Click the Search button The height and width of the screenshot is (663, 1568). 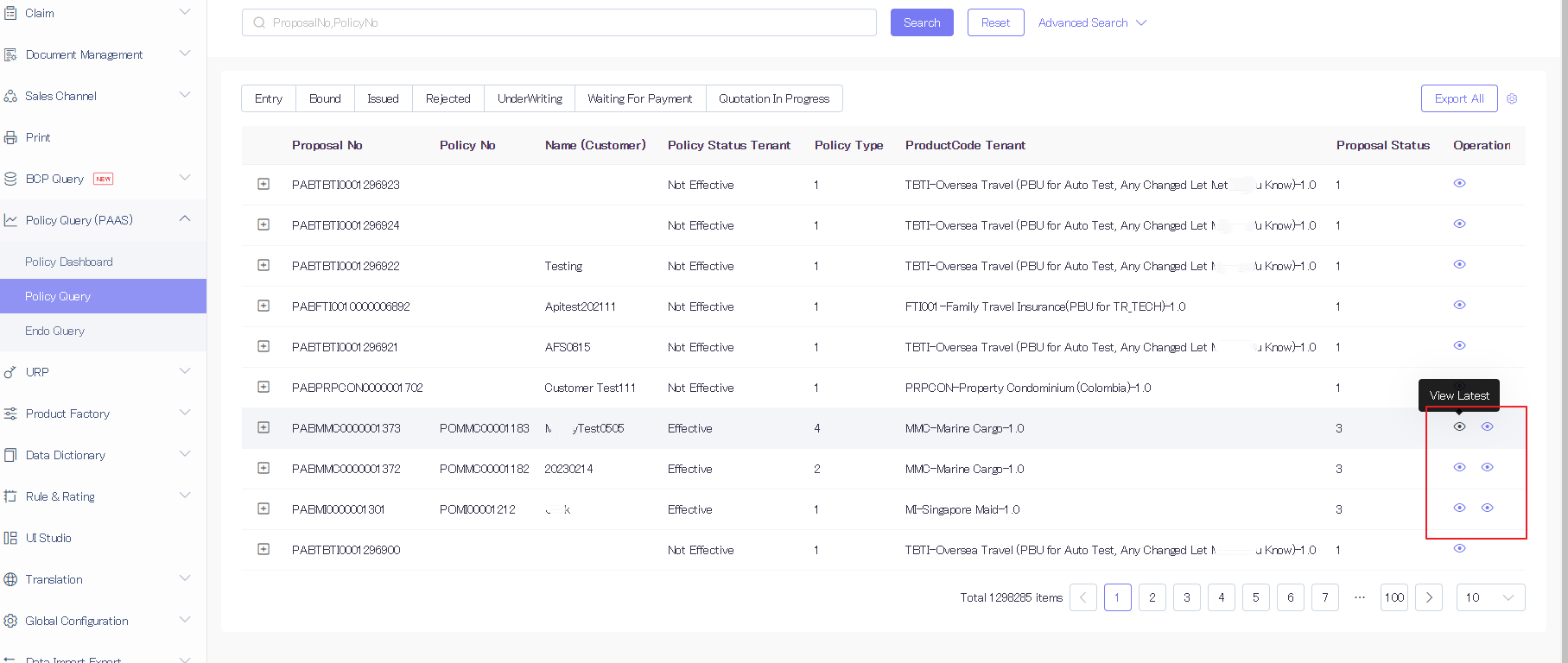point(922,22)
